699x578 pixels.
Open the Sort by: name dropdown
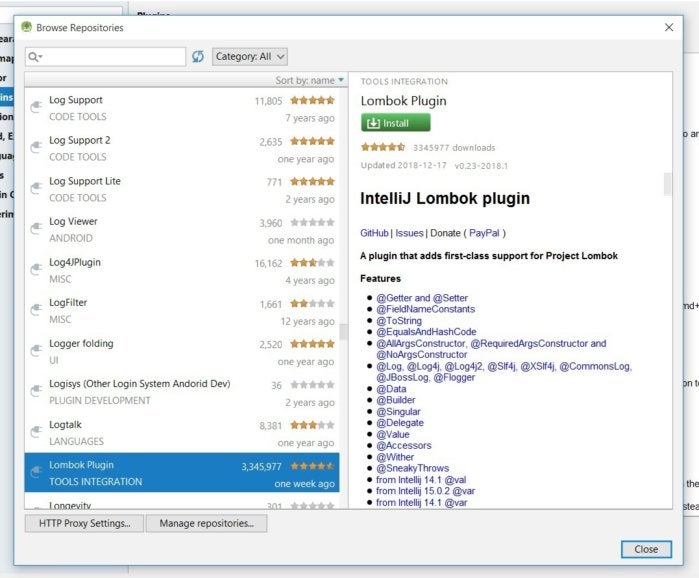tap(309, 80)
